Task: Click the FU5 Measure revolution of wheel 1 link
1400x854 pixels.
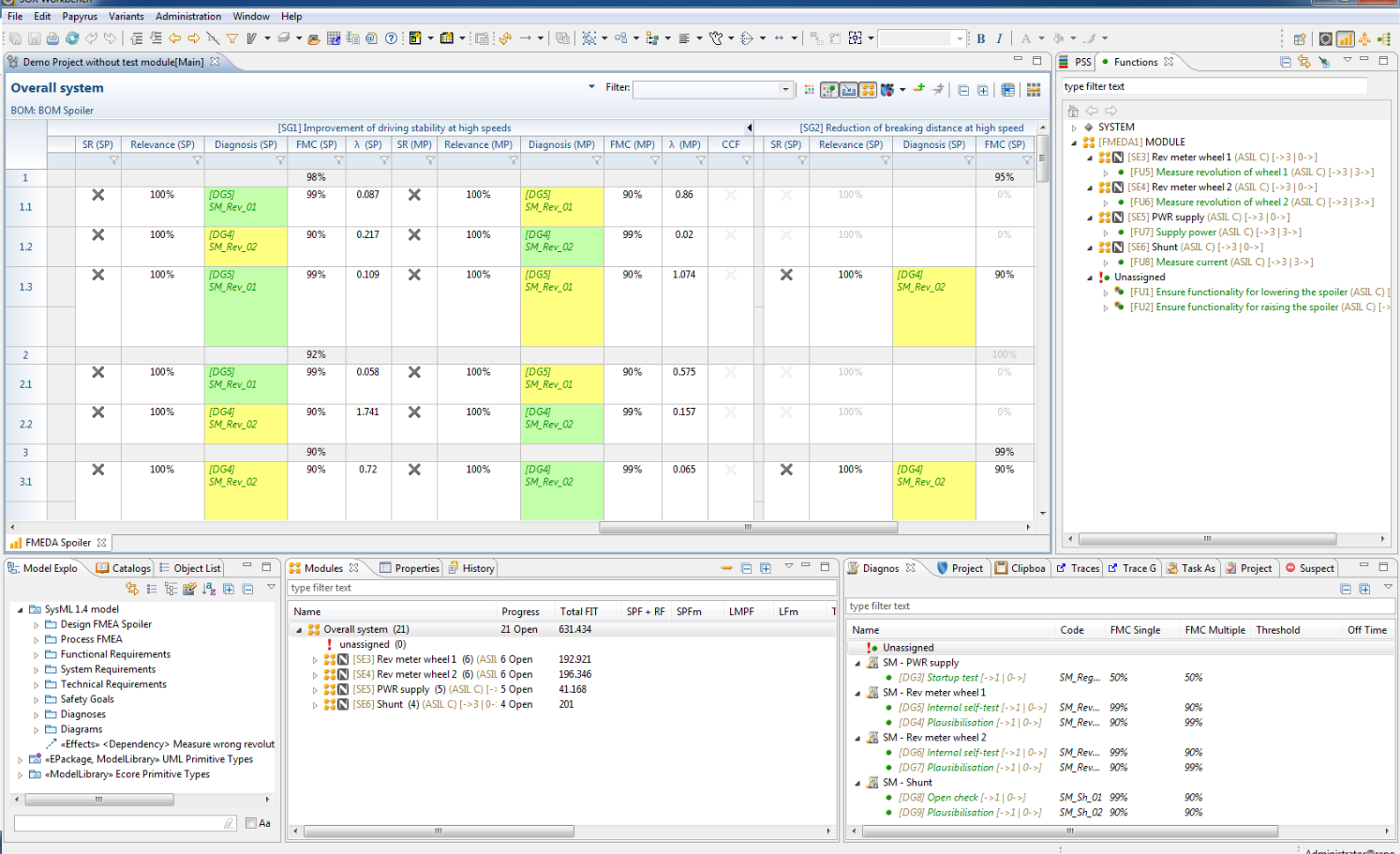Action: point(1208,172)
